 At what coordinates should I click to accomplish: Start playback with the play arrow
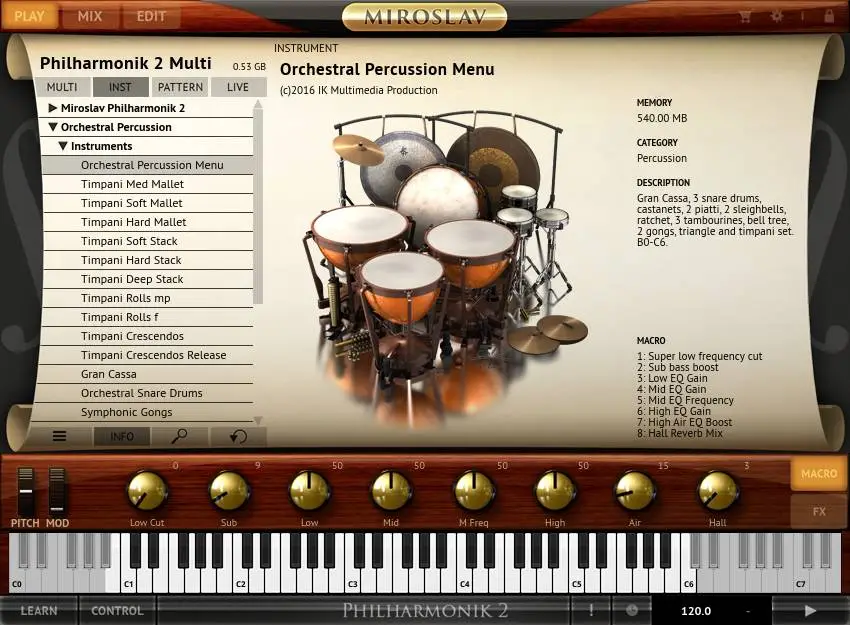pos(810,610)
